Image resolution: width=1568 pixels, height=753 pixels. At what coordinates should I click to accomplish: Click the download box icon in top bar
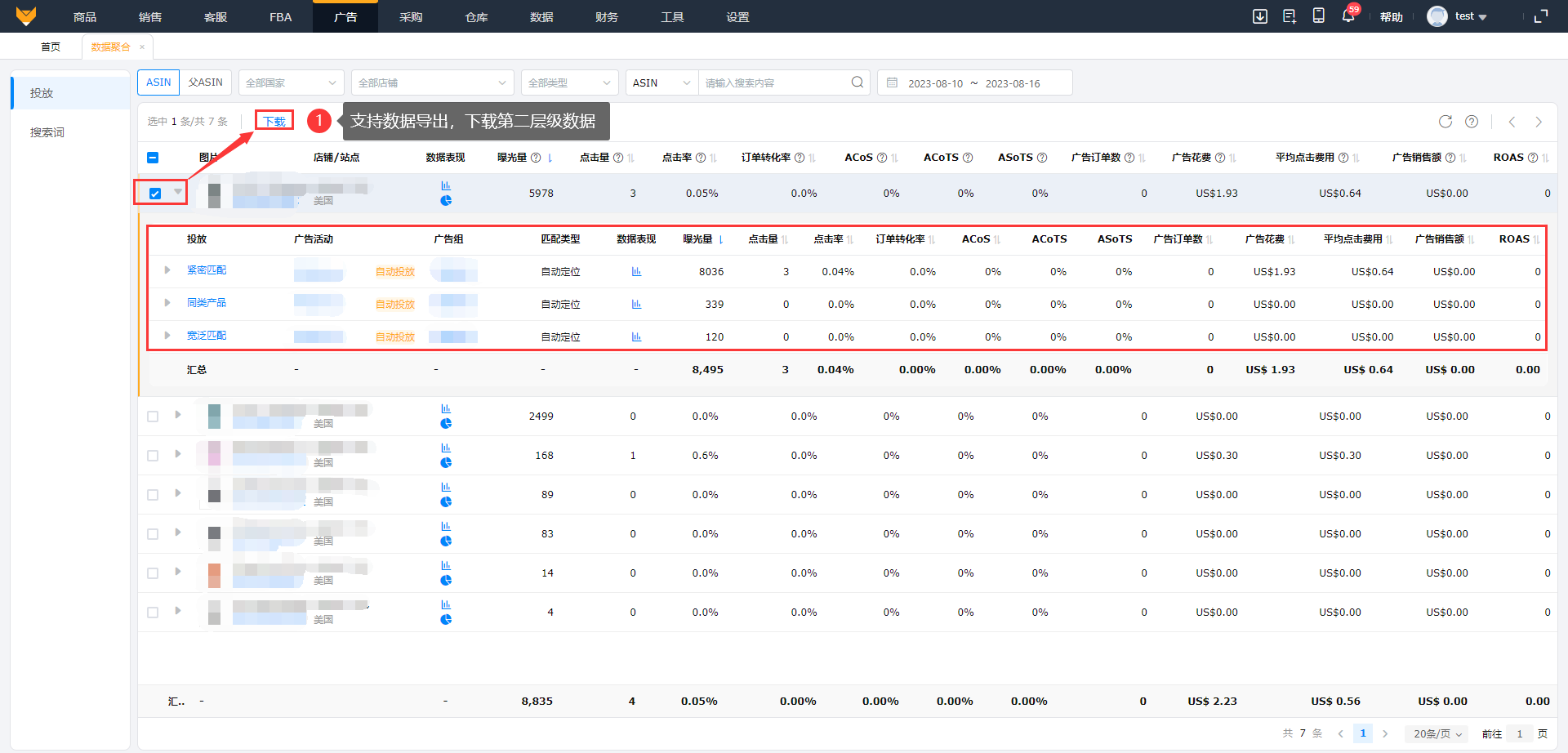pyautogui.click(x=1260, y=16)
